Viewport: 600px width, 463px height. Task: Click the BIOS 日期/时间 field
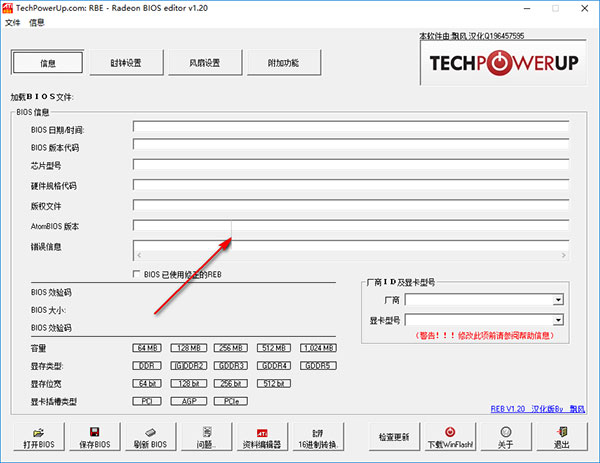click(x=351, y=126)
